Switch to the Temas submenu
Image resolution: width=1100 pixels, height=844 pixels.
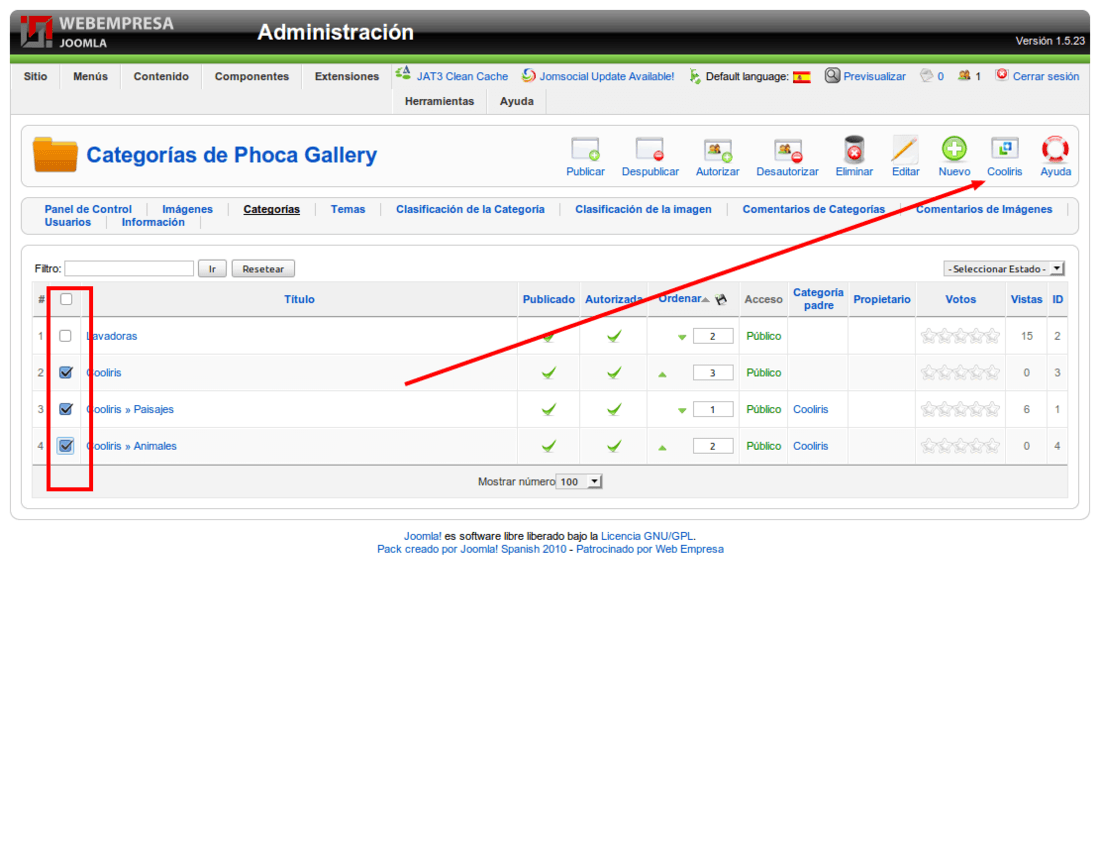click(348, 209)
